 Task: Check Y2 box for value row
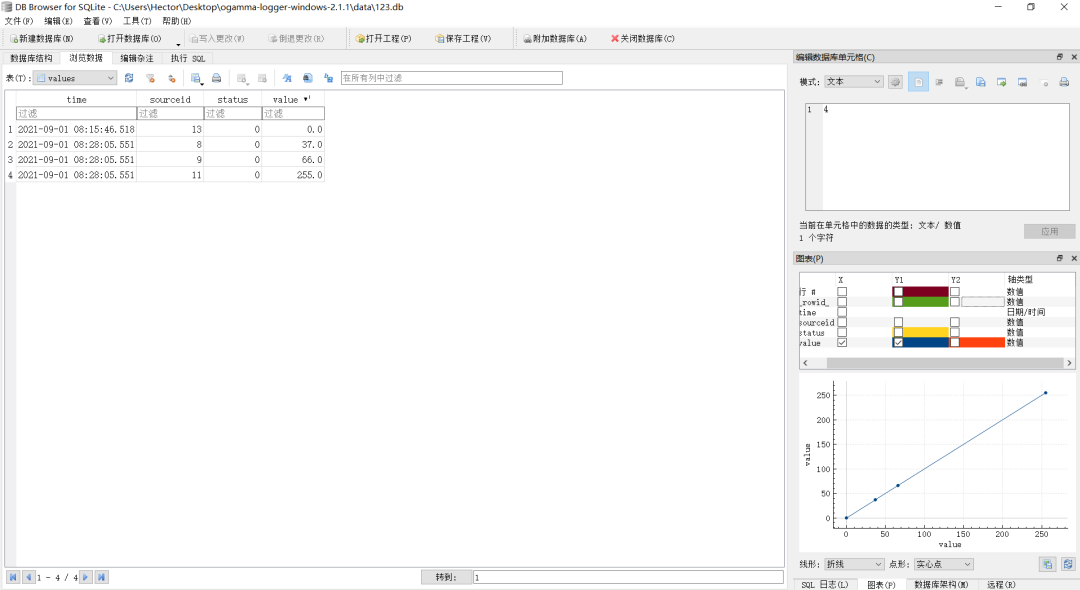955,342
